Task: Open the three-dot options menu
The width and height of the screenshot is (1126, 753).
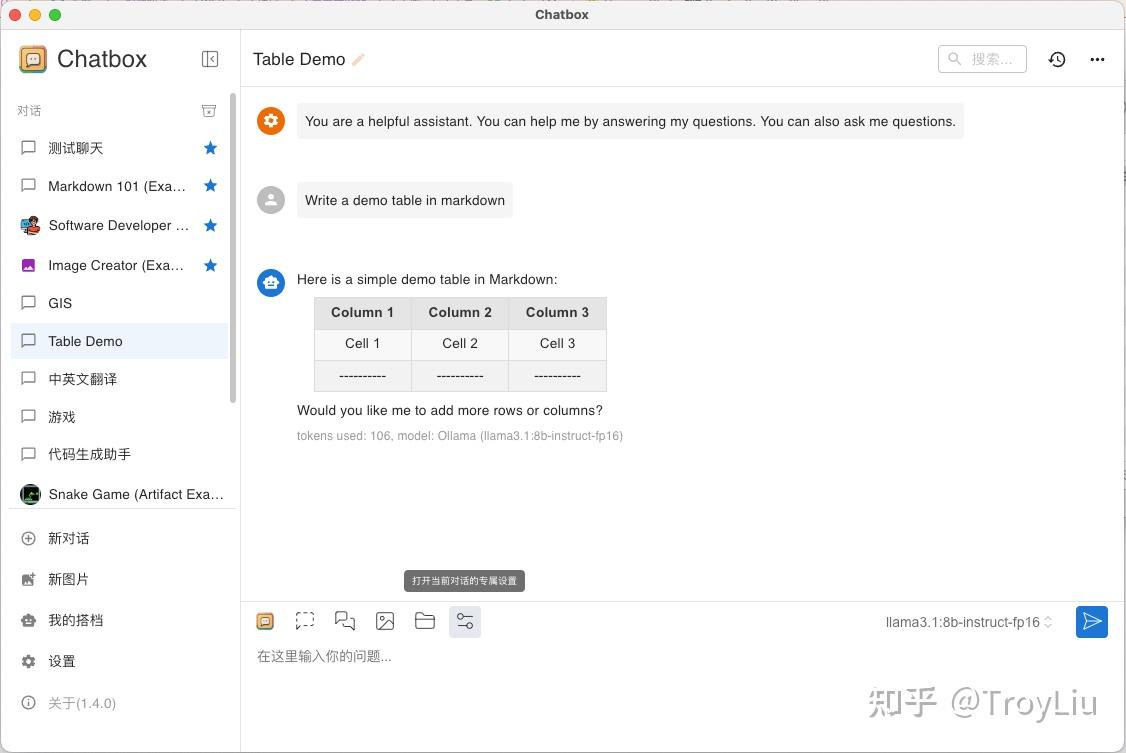Action: click(1097, 59)
